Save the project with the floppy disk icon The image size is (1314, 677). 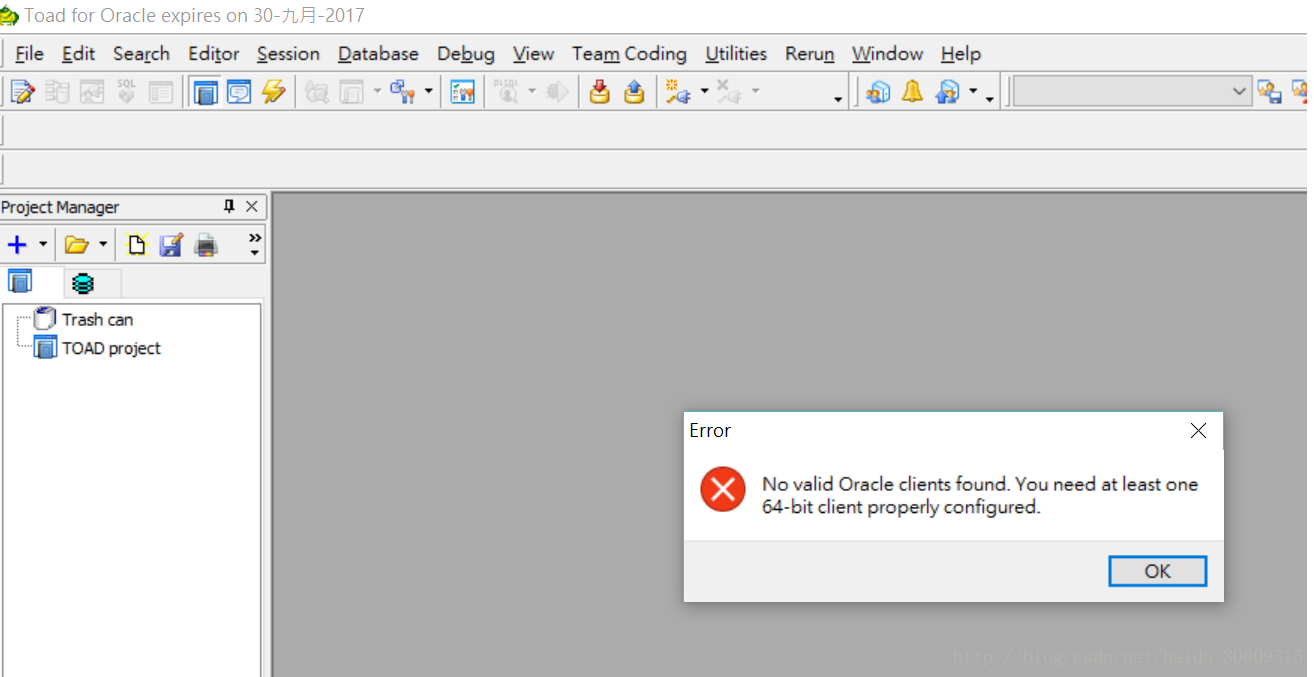tap(171, 244)
